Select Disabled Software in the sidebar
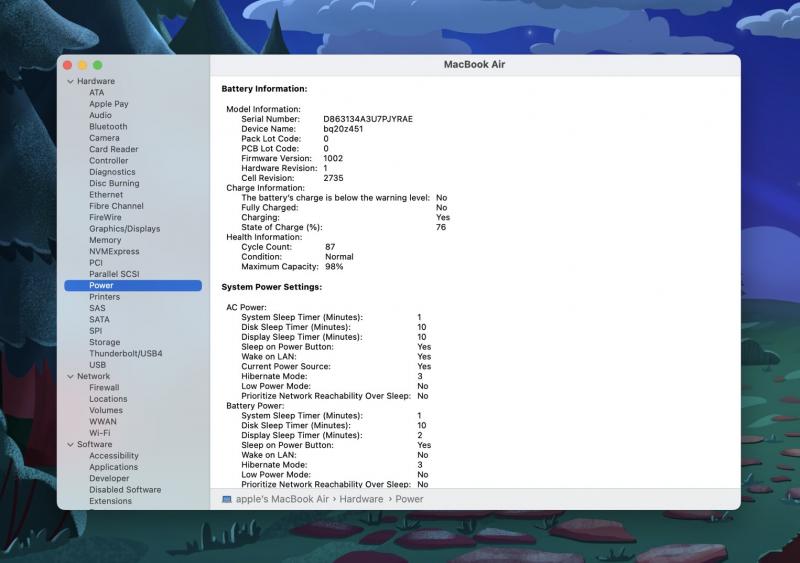800x563 pixels. pos(125,489)
